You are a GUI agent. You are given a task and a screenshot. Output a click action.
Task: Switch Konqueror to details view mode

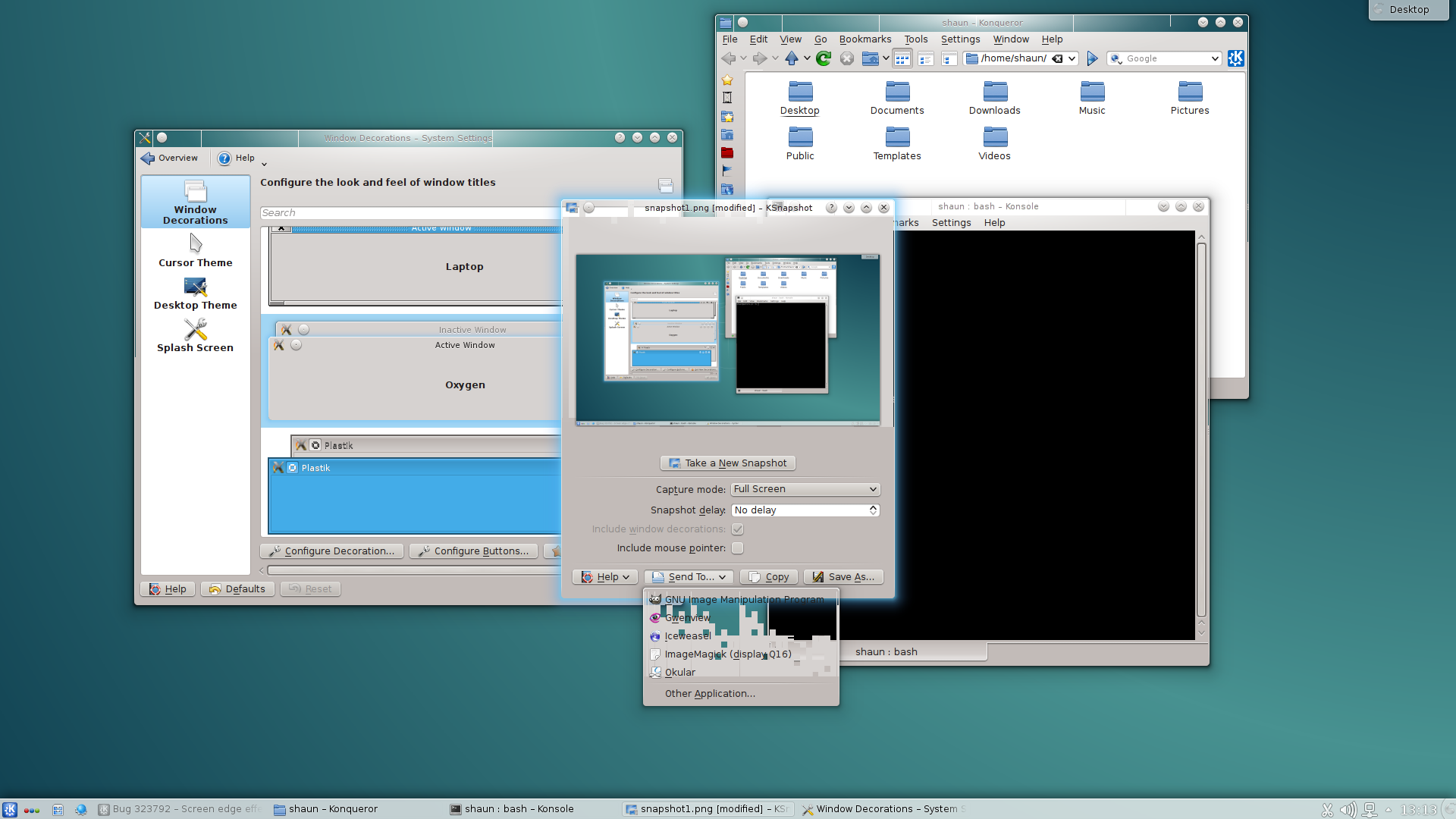point(926,58)
